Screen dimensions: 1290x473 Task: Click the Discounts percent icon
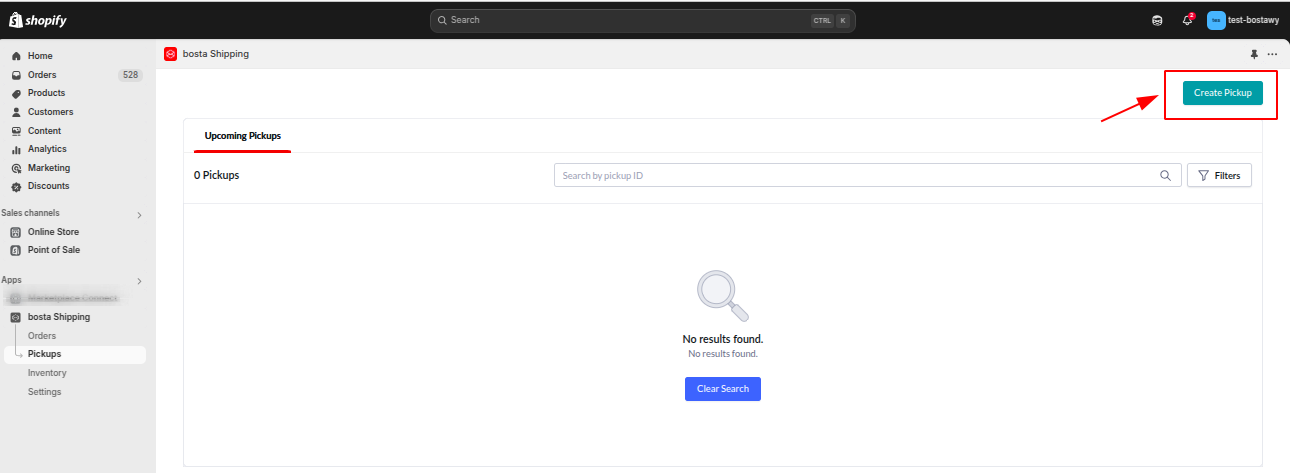click(16, 186)
